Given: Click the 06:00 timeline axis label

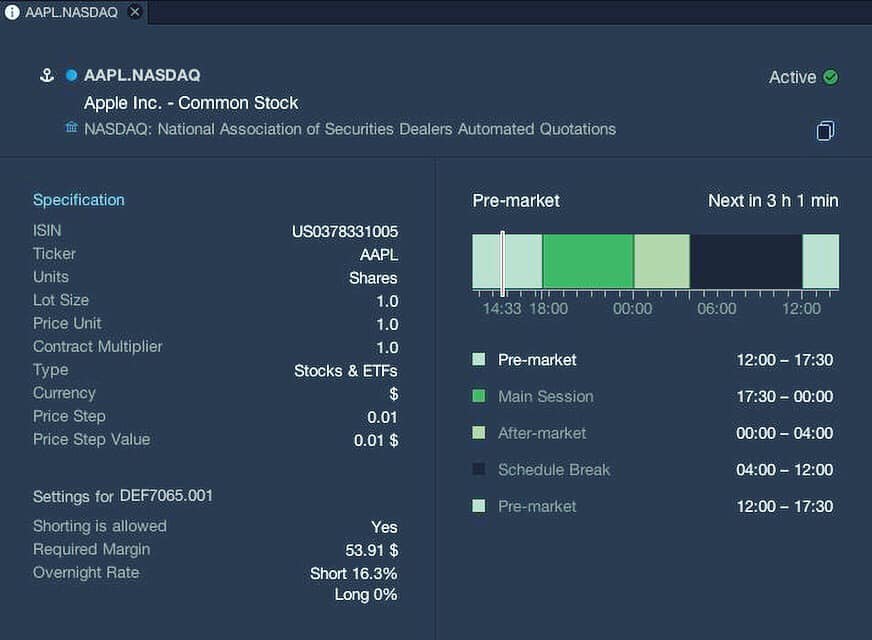Looking at the screenshot, I should [717, 309].
